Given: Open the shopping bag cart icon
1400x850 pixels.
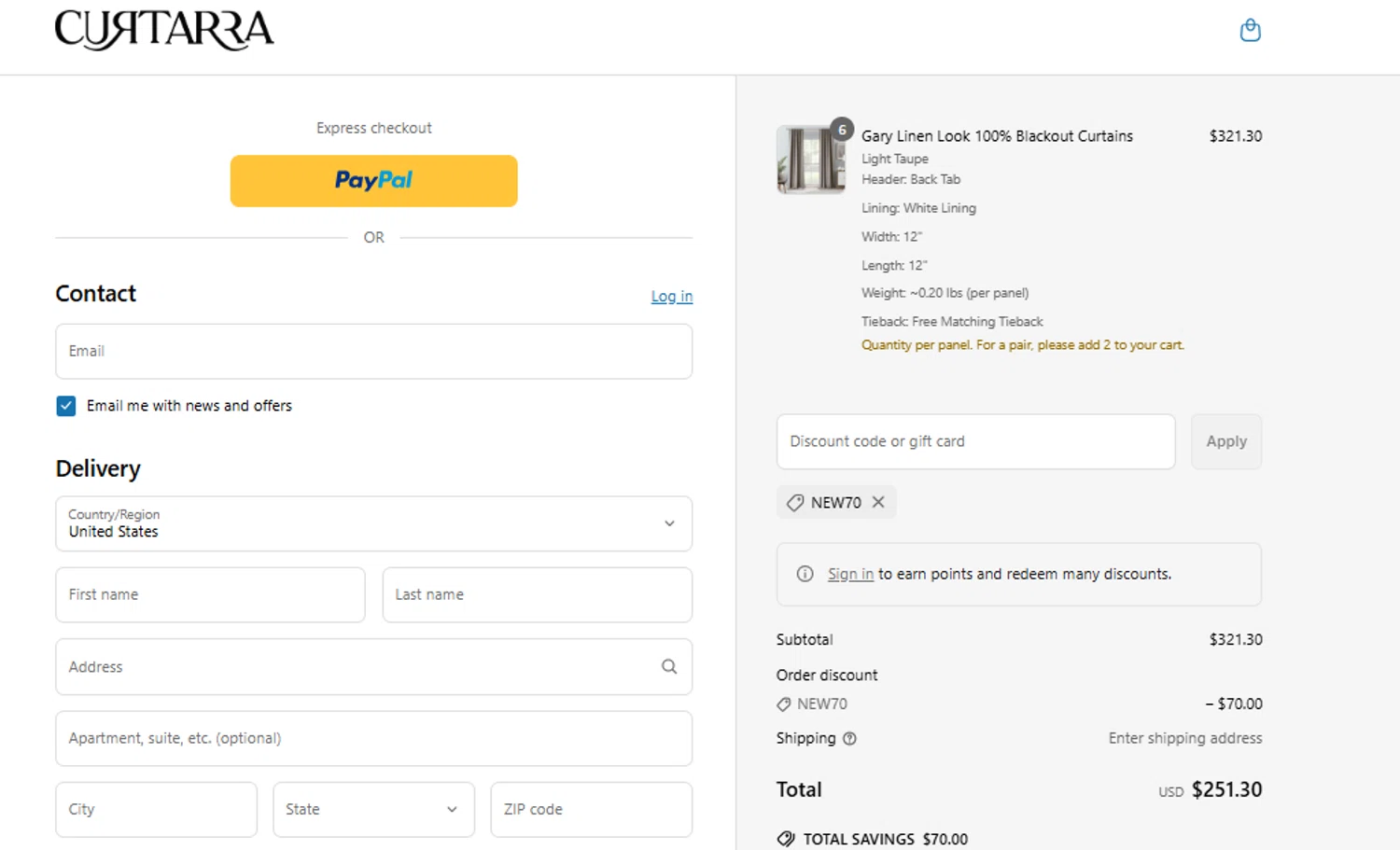Looking at the screenshot, I should click(1250, 31).
